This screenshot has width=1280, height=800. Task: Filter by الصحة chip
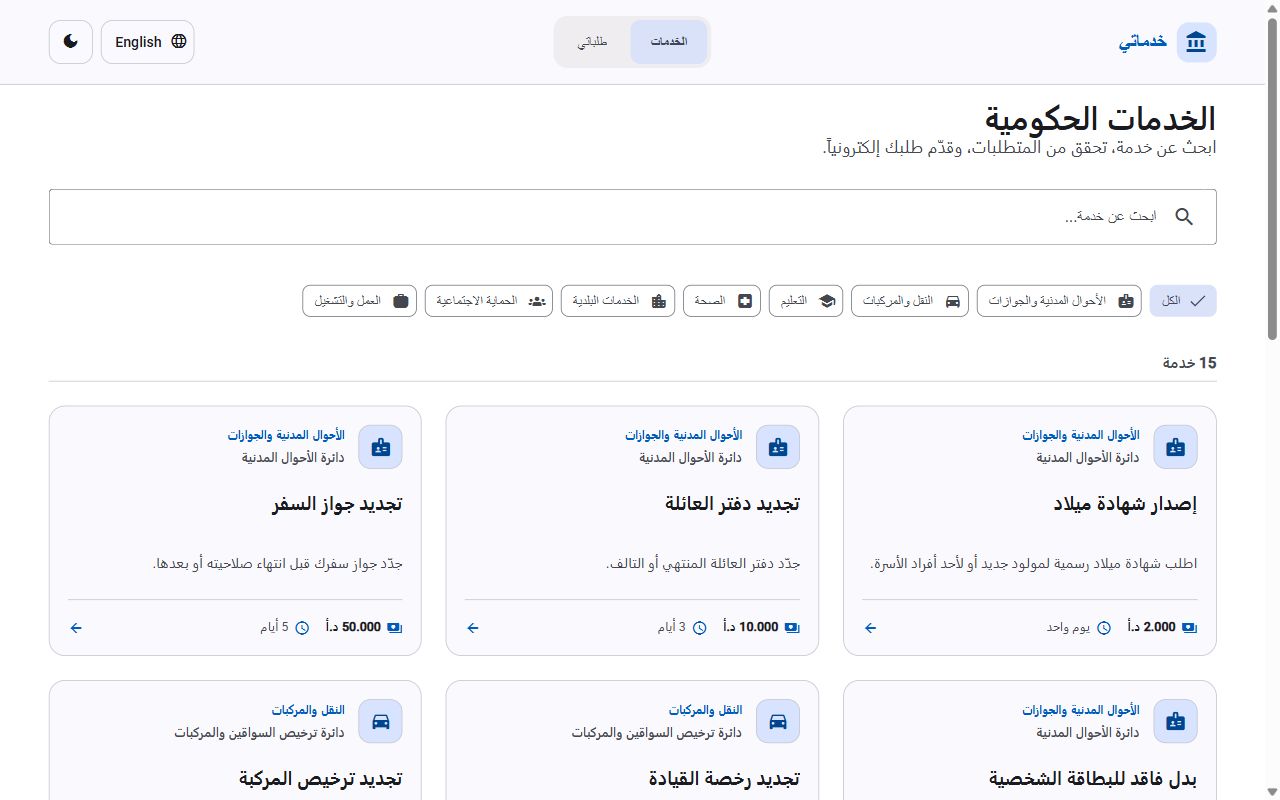click(x=722, y=301)
